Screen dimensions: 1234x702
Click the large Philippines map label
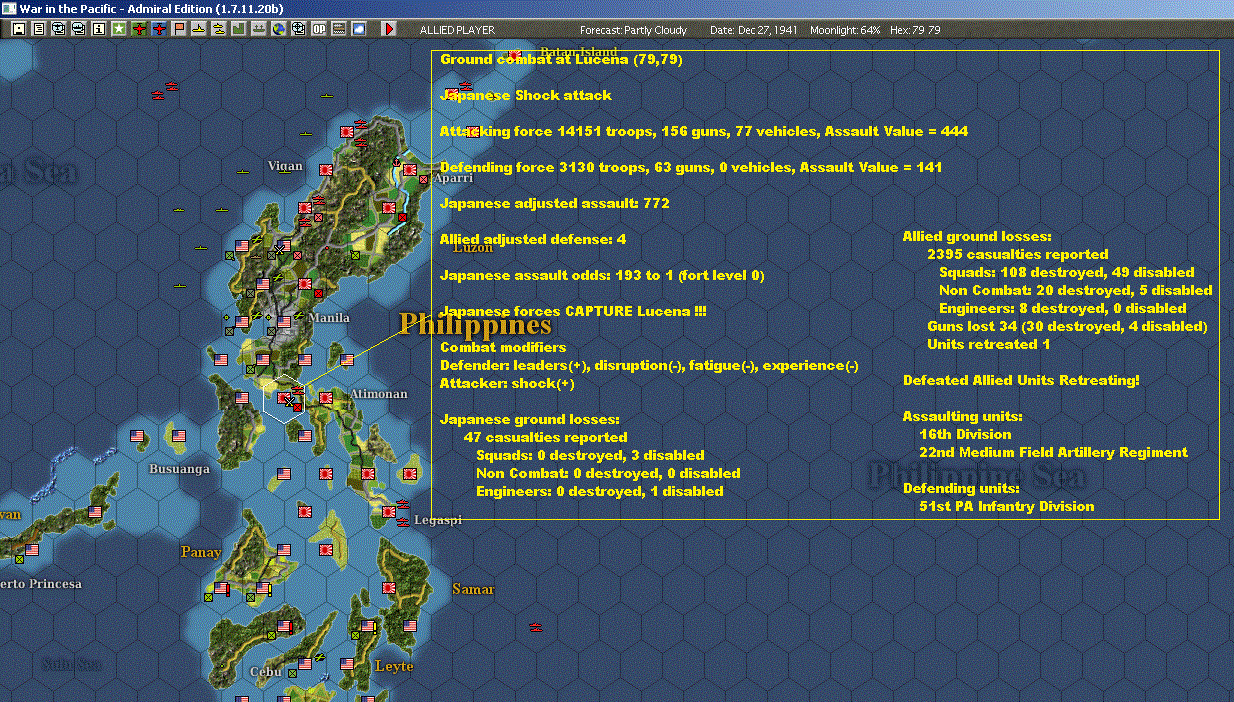[475, 325]
